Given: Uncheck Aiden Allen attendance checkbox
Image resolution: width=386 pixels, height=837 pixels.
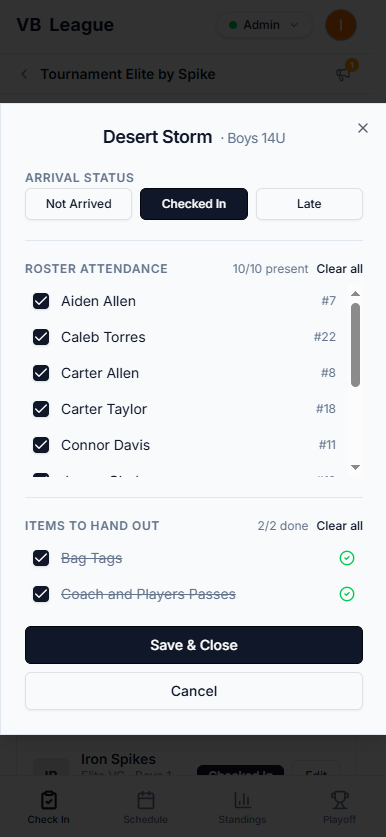Looking at the screenshot, I should [41, 301].
